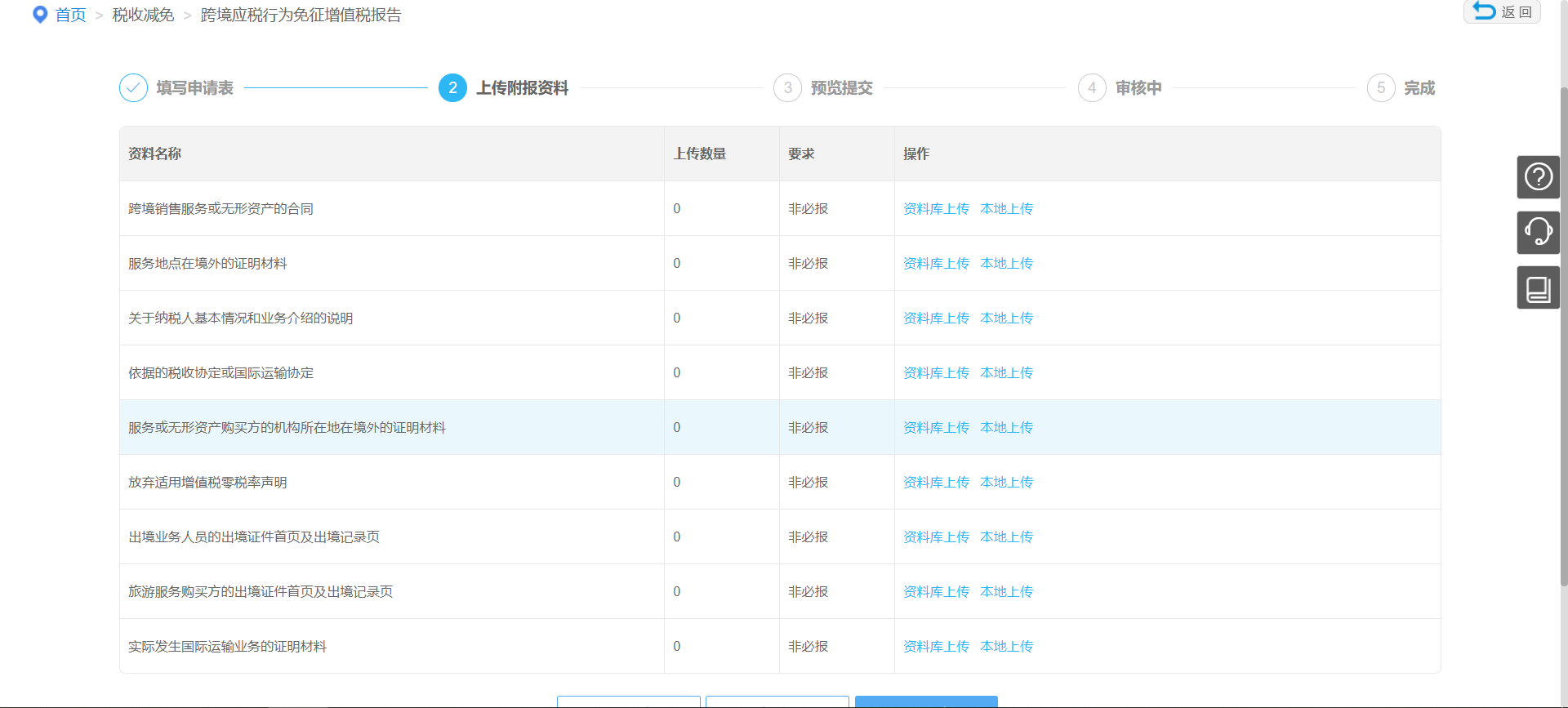Screen dimensions: 1568x708
Task: Click the 完成 step label
Action: [1419, 87]
